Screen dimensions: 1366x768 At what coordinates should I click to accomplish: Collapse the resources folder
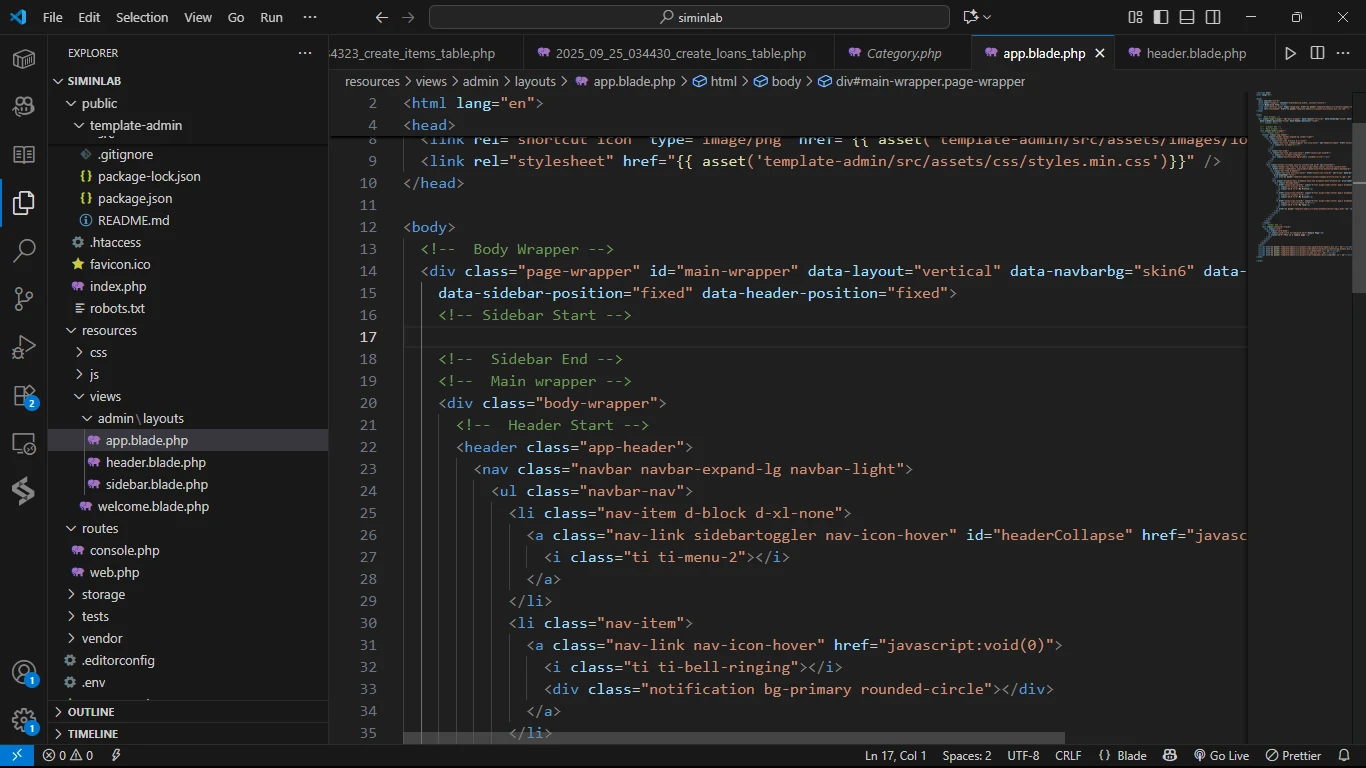pos(109,330)
